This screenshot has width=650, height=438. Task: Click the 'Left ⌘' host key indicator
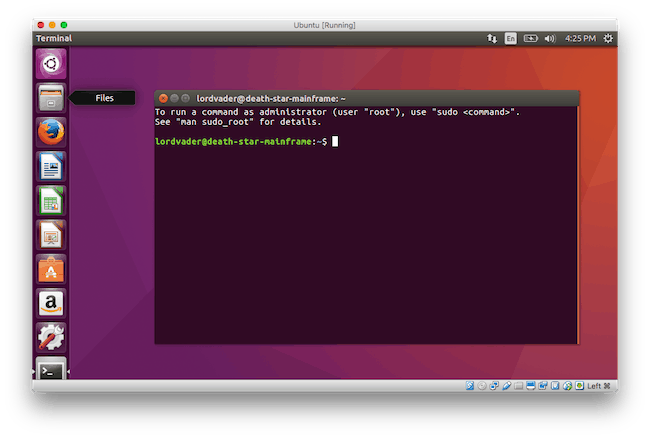click(x=599, y=386)
